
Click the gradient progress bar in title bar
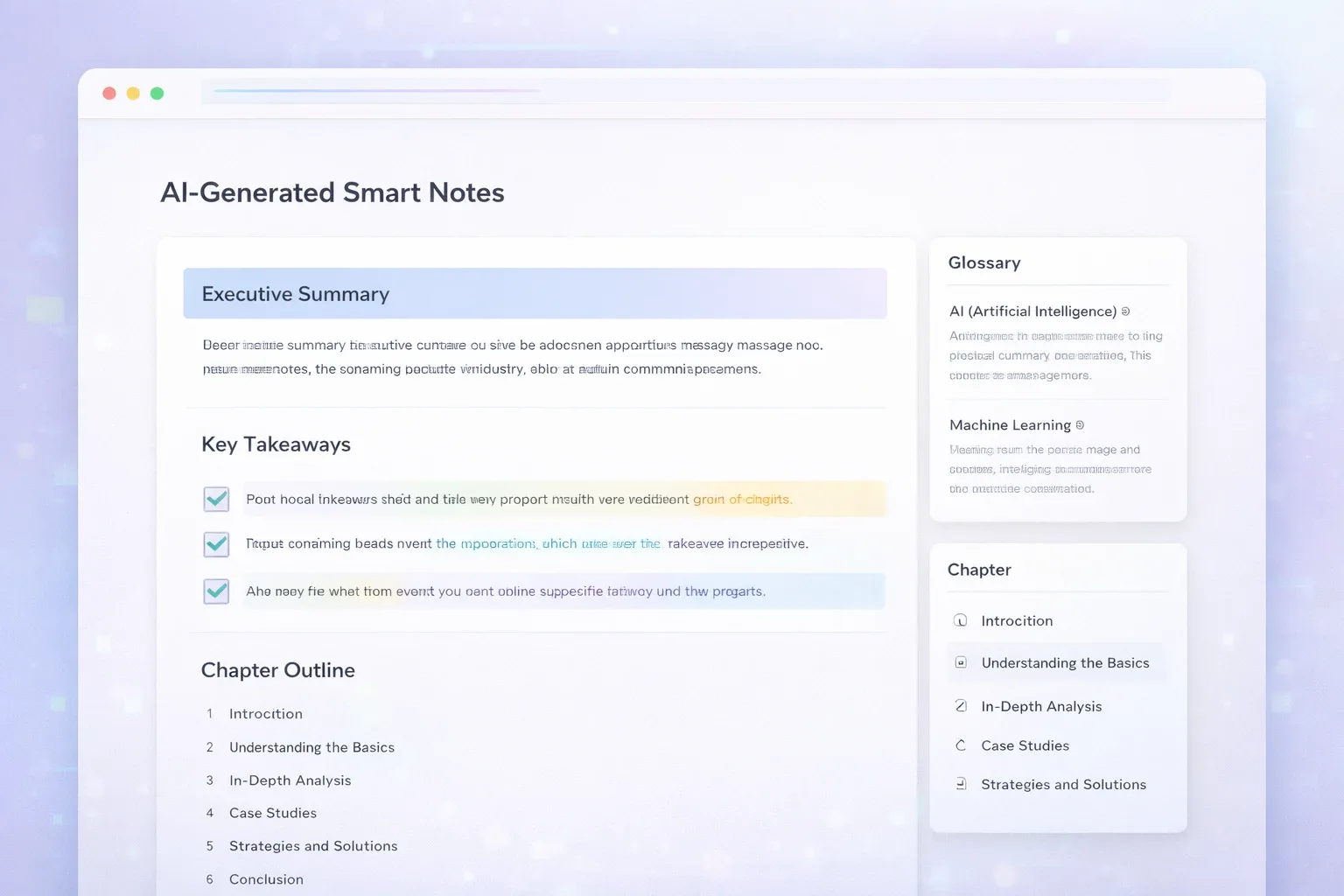[377, 91]
